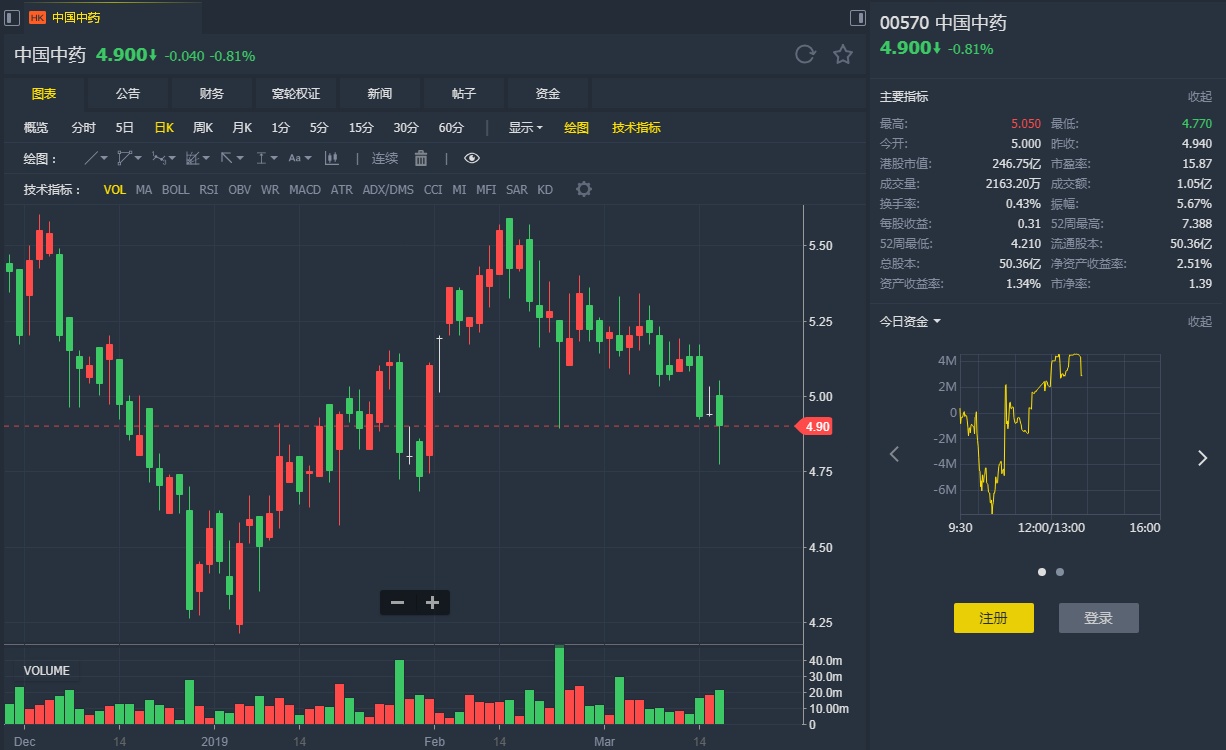
Task: Zoom in on the chart with the plus button
Action: pyautogui.click(x=432, y=602)
